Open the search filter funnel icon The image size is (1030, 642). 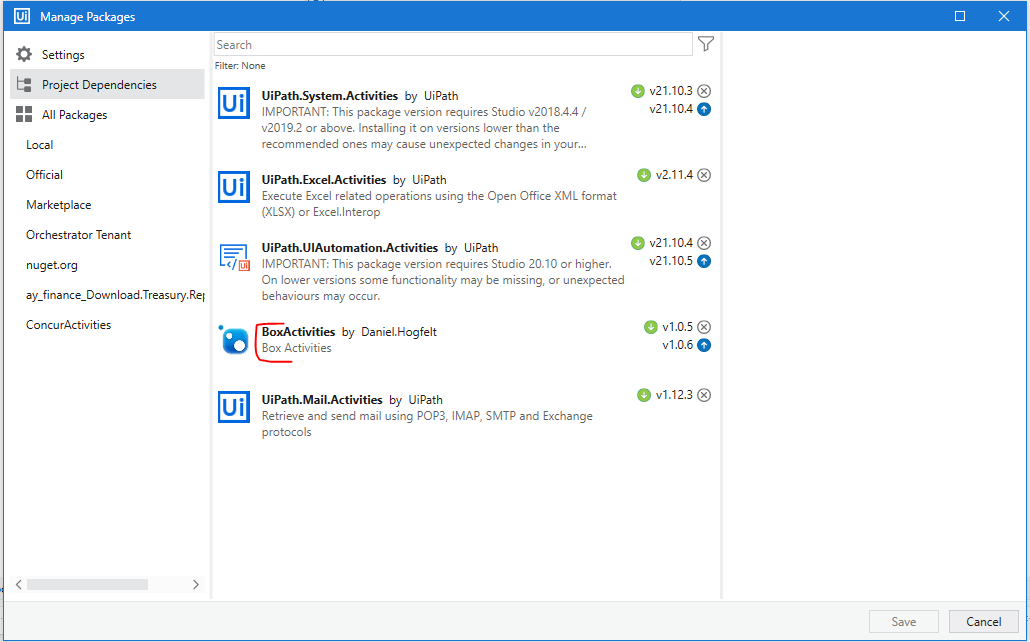[705, 44]
